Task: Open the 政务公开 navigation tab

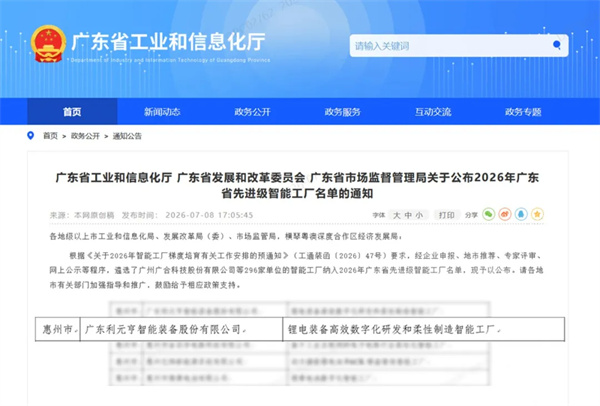Action: click(x=253, y=112)
